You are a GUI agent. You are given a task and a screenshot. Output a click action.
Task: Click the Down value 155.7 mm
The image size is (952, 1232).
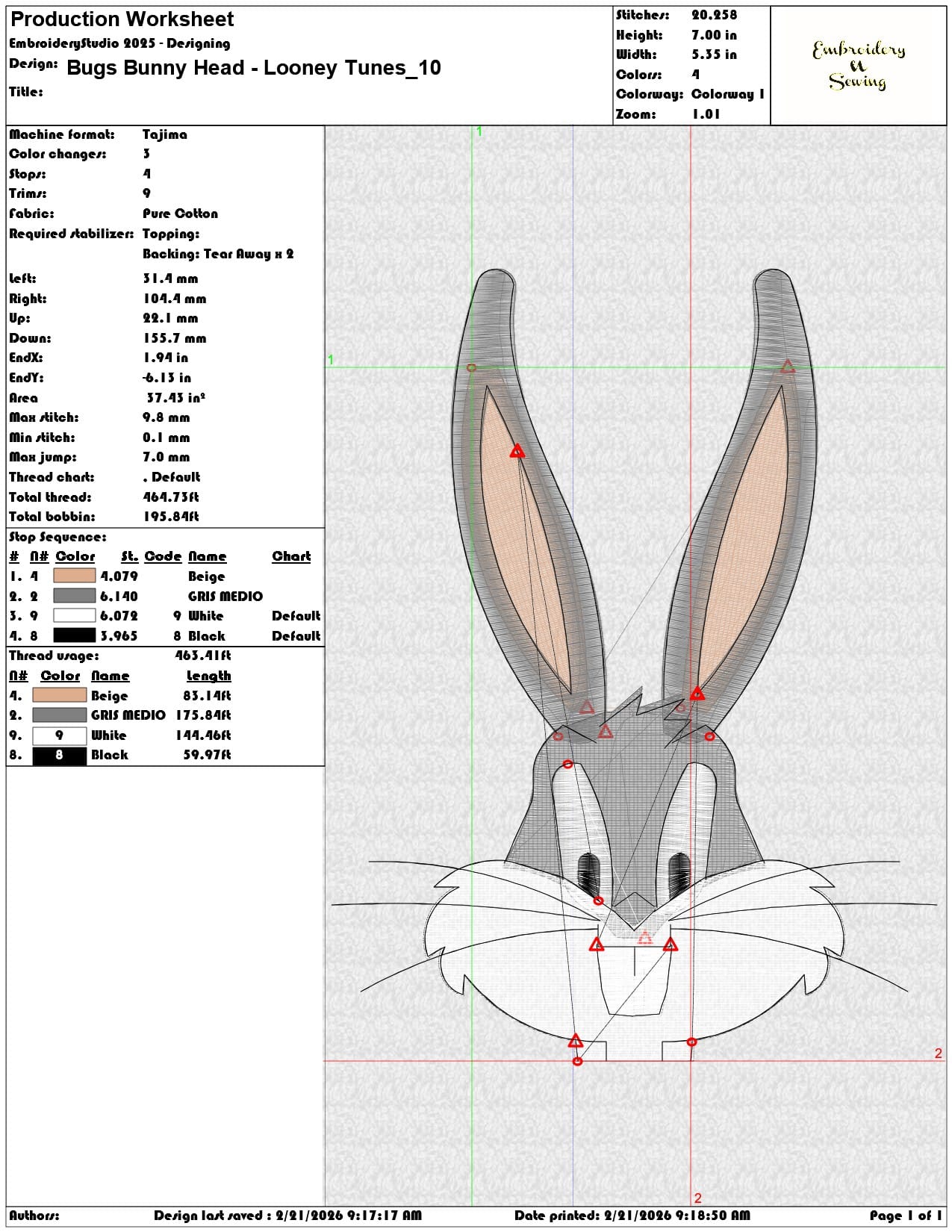pos(175,338)
